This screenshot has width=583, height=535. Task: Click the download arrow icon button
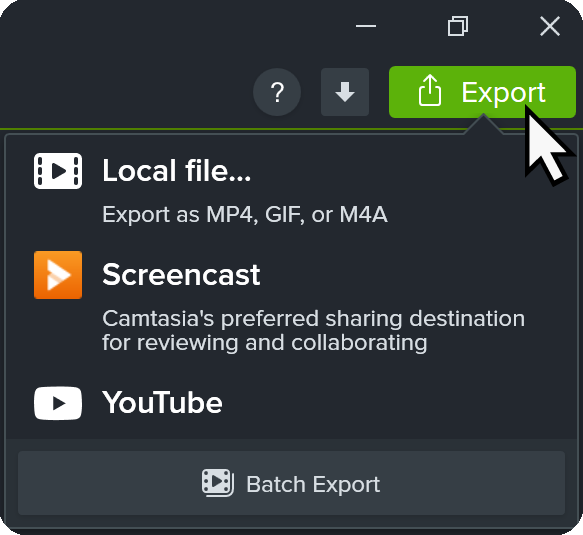point(345,92)
